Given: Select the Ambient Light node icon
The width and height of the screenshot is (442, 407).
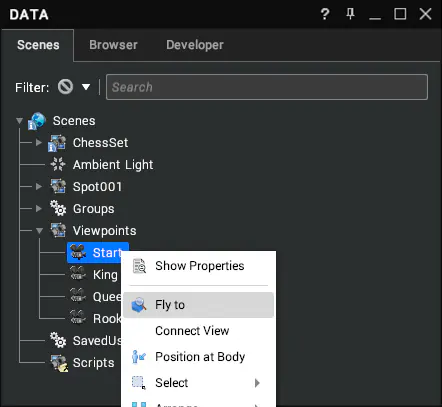Looking at the screenshot, I should coord(58,164).
